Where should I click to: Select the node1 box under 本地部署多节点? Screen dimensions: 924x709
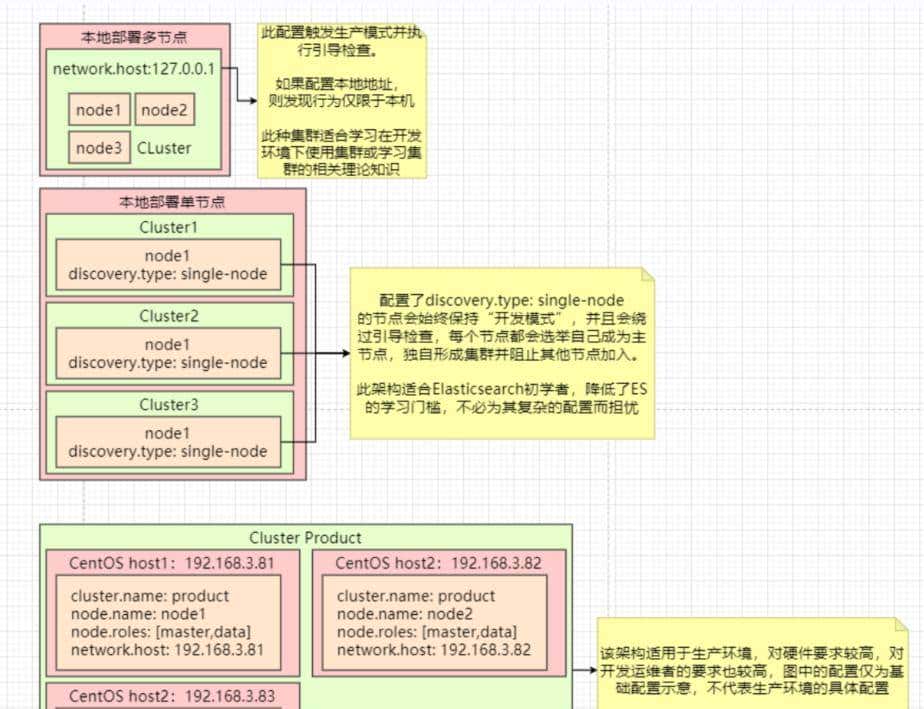98,110
